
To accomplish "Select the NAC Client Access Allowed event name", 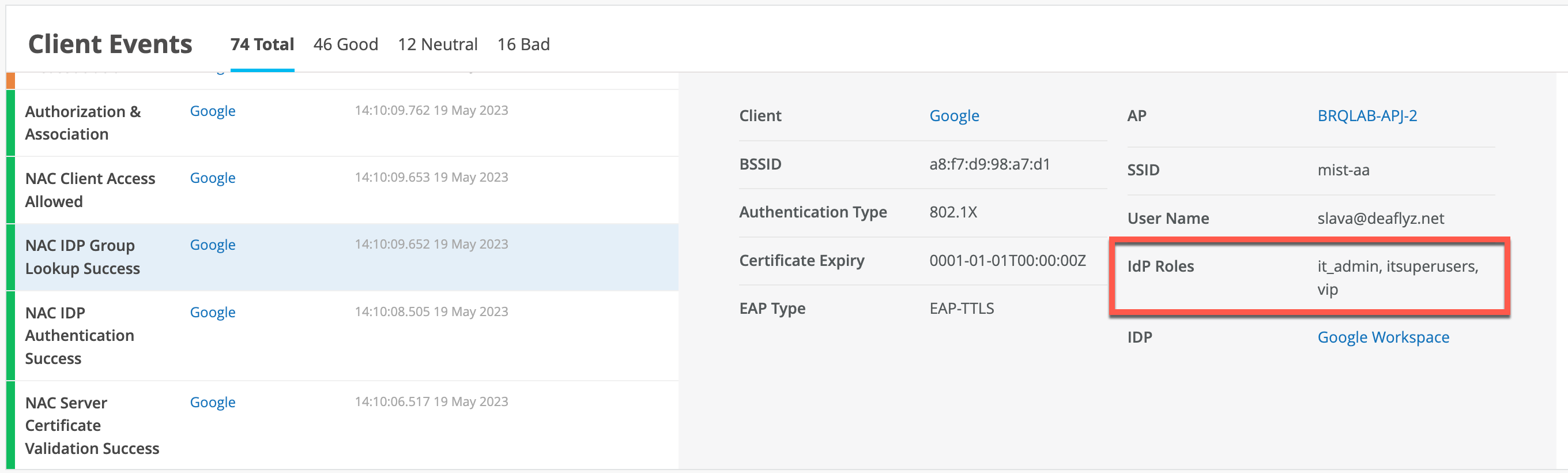I will pos(90,190).
